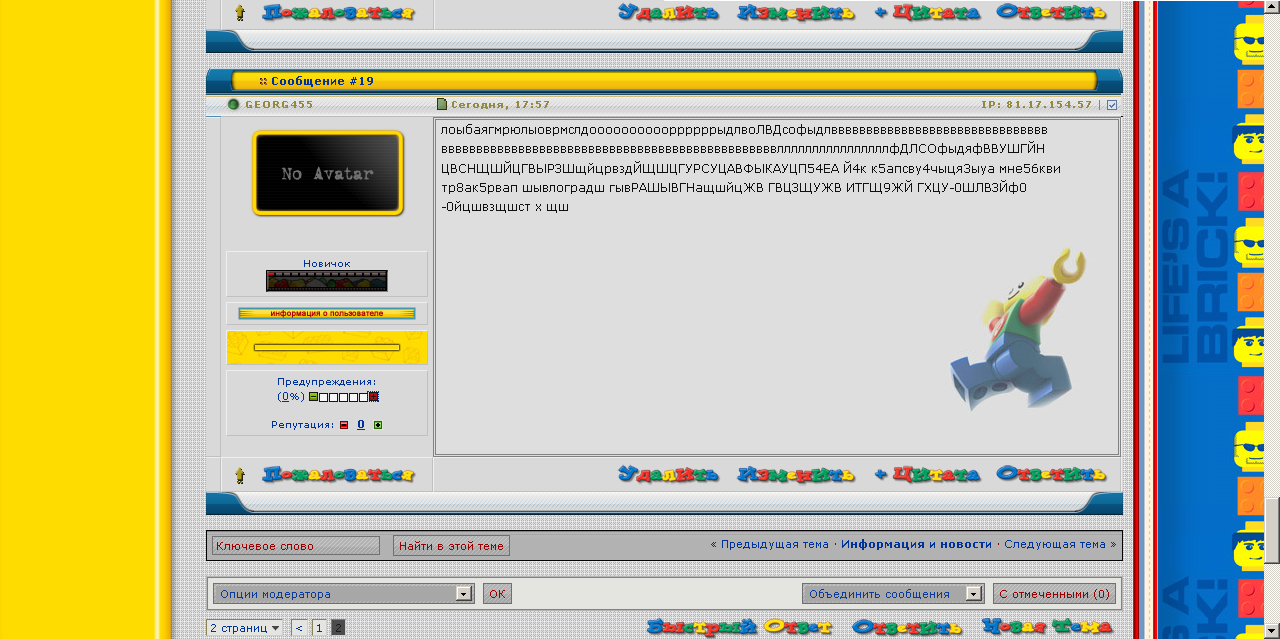
Task: Click the Найти в этой теме button
Action: (451, 546)
